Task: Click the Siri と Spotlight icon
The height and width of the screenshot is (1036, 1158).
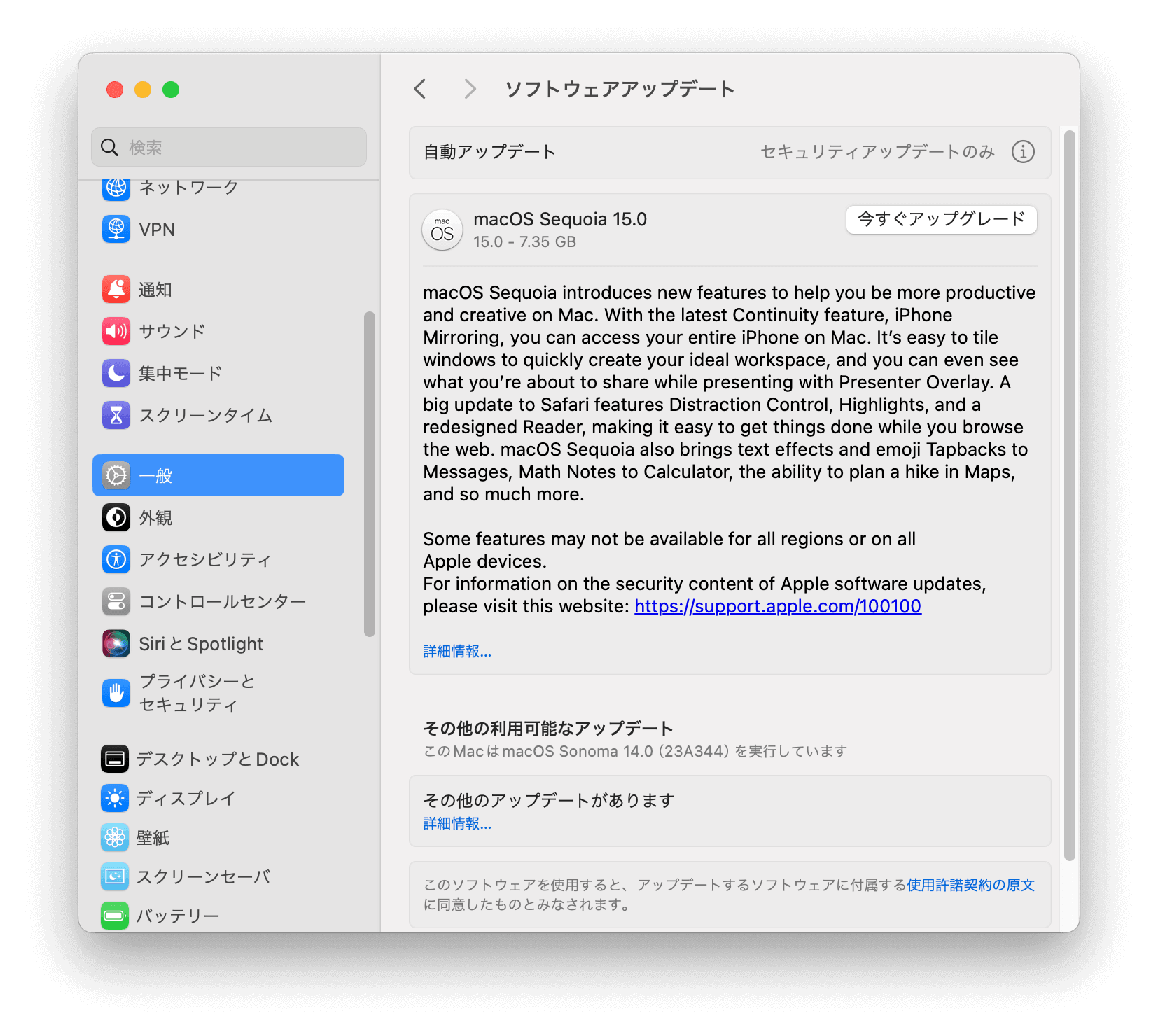Action: (116, 643)
